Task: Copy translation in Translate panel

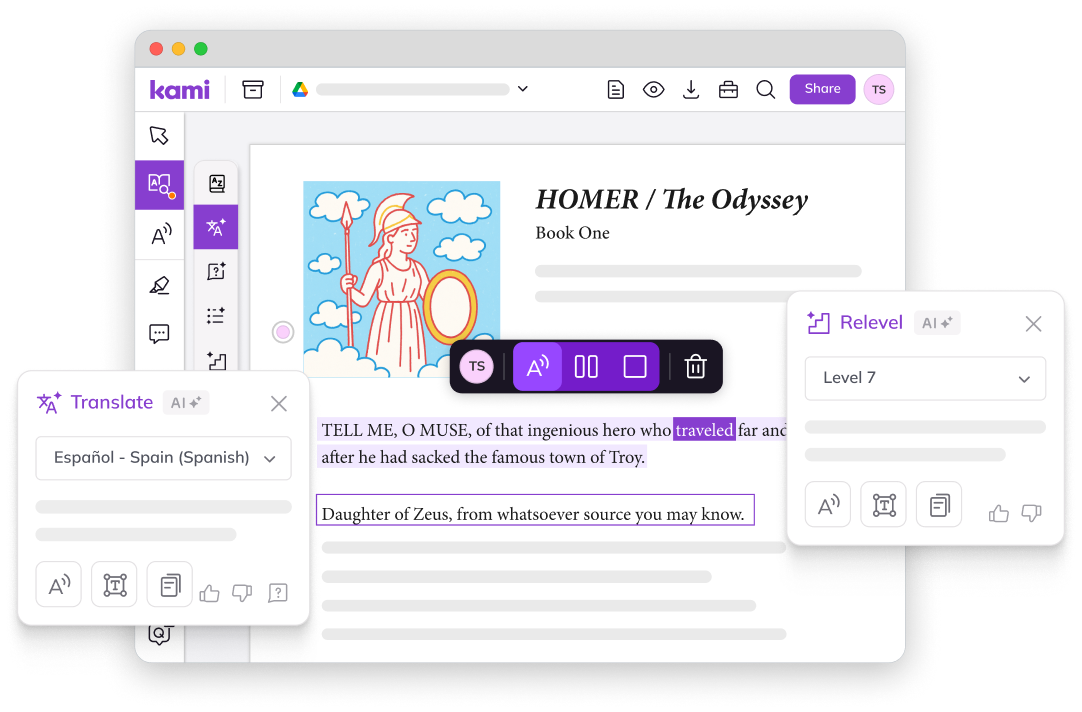Action: (170, 585)
